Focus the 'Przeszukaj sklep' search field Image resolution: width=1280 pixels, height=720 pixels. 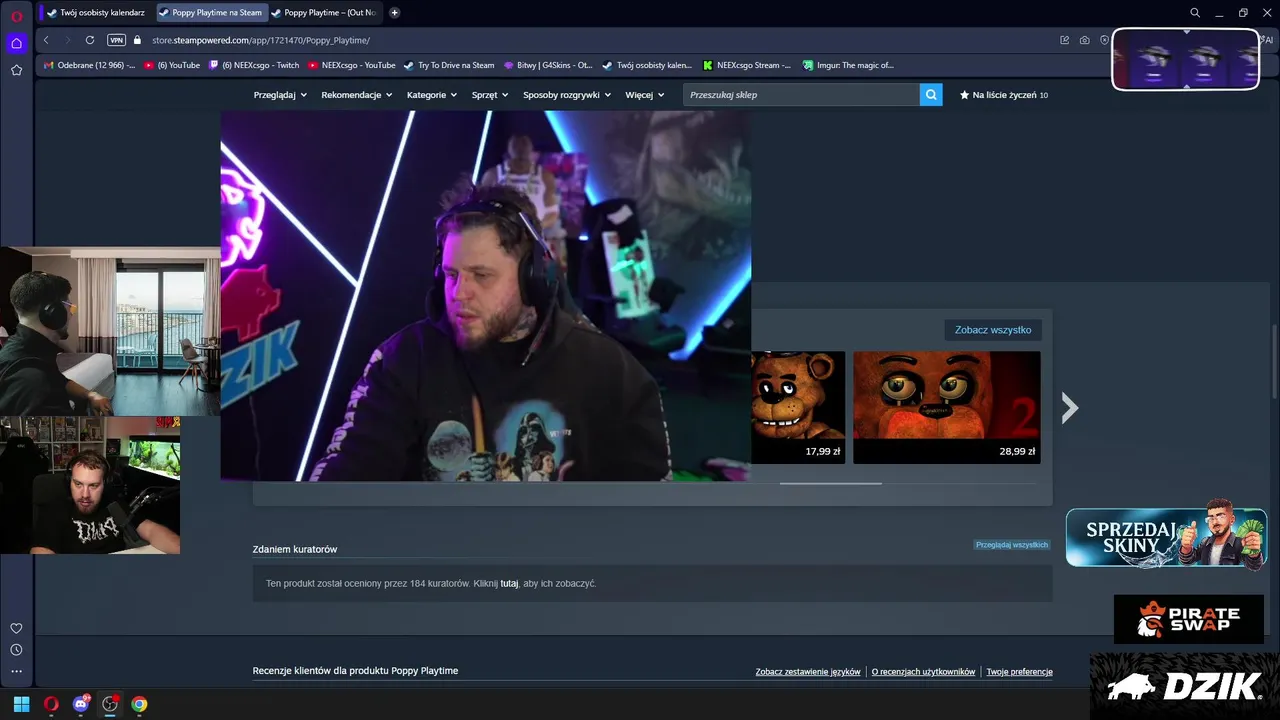point(801,95)
